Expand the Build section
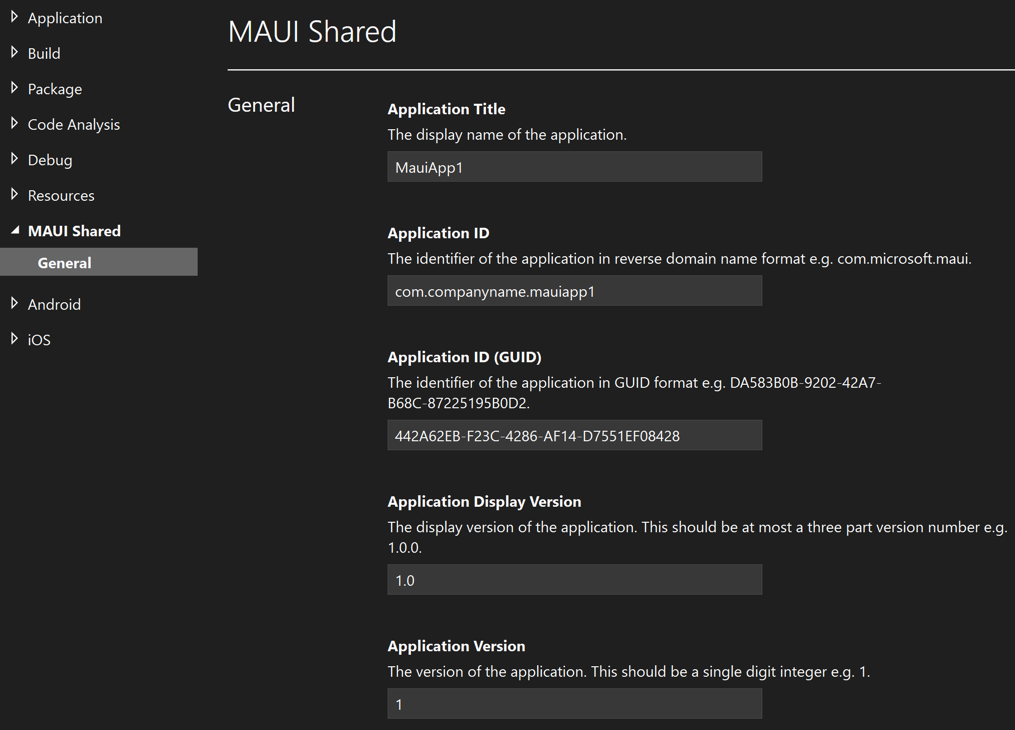Screen dimensions: 1015x730 pos(14,53)
